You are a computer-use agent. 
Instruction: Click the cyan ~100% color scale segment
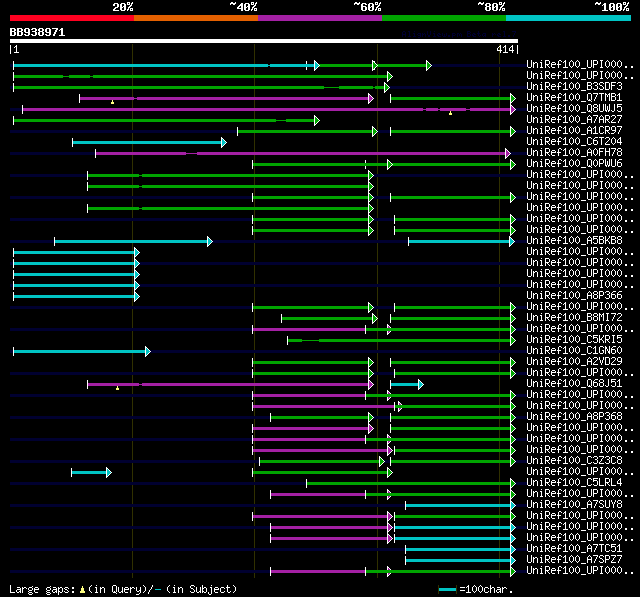point(569,18)
